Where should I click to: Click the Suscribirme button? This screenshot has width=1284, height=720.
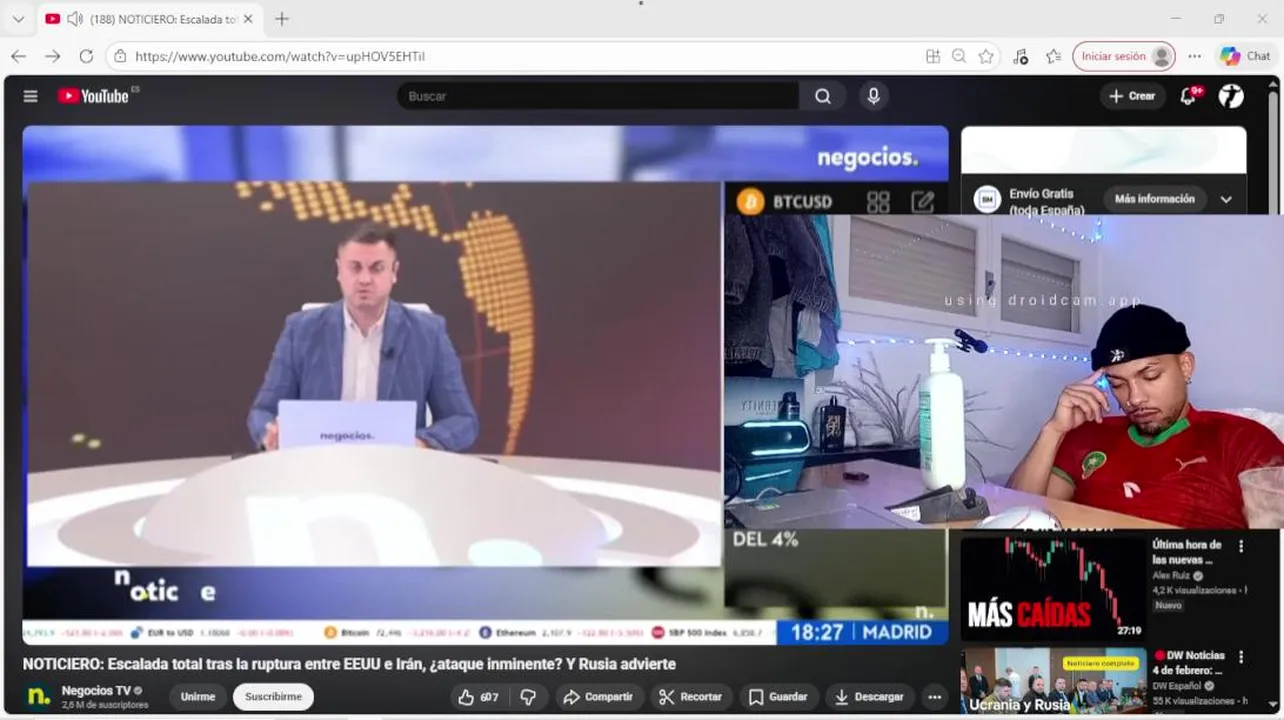(273, 697)
